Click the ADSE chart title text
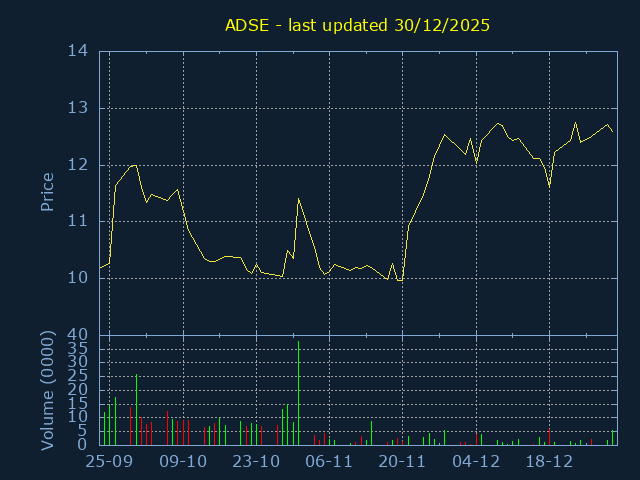The width and height of the screenshot is (640, 480). (x=356, y=25)
